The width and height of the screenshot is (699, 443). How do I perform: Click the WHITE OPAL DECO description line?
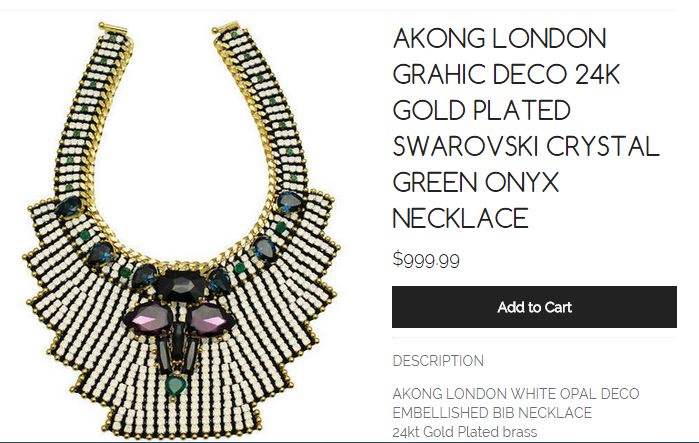point(516,394)
